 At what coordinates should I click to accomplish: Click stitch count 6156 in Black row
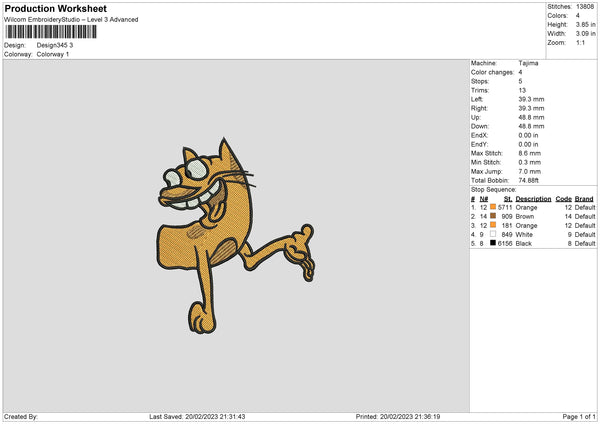(x=505, y=244)
